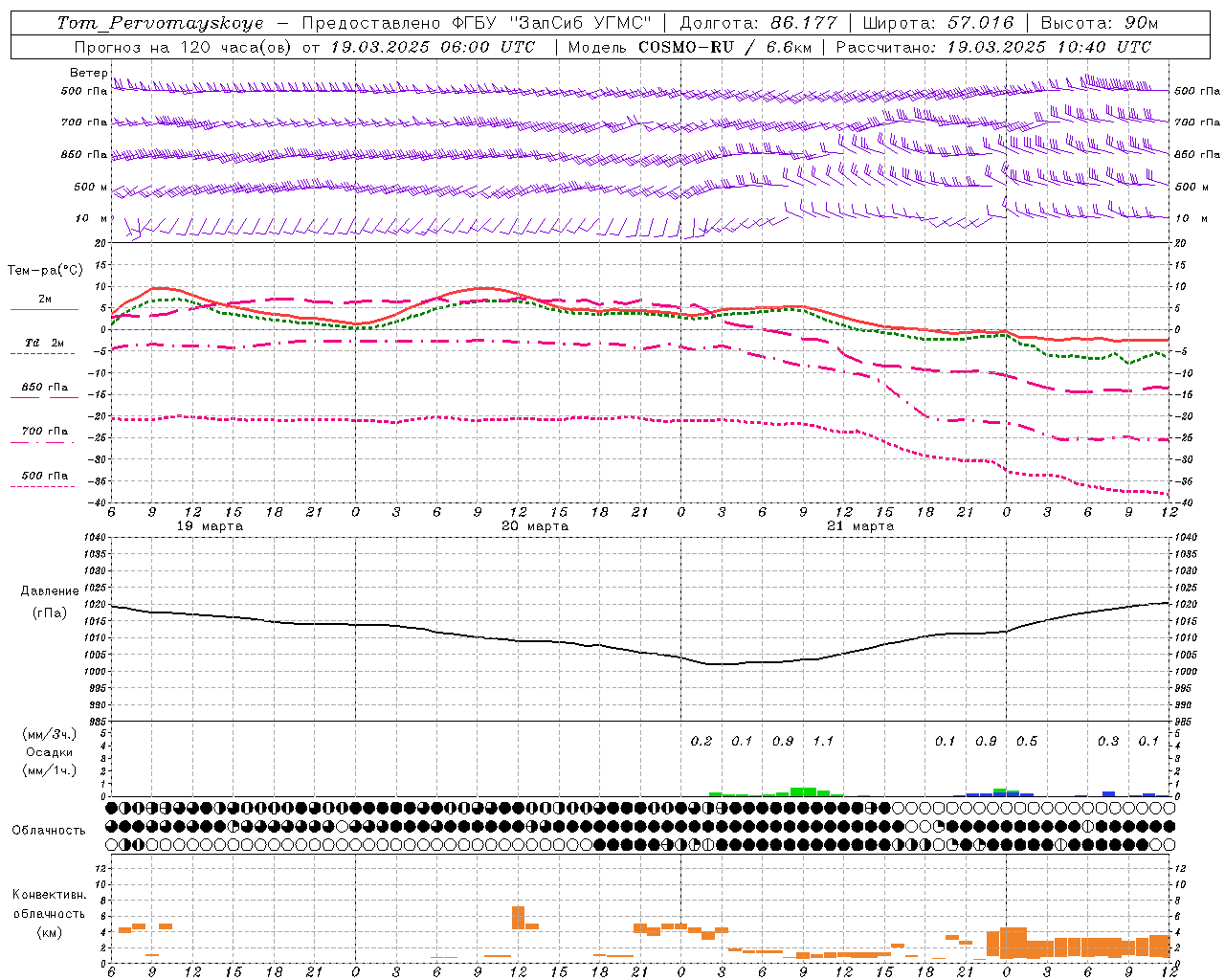Select the text Предоставлено ФГБУ "ЗапСиб УГМС"
Image resolution: width=1225 pixels, height=980 pixels.
tap(476, 23)
